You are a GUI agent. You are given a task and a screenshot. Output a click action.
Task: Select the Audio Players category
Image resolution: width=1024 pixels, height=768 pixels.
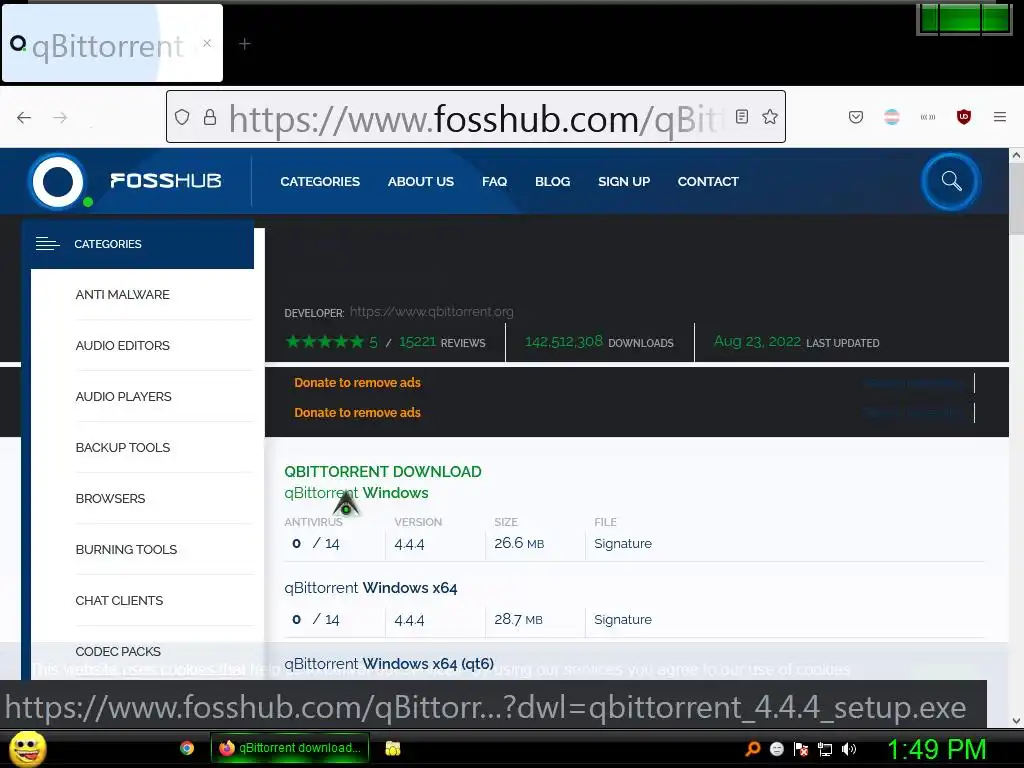coord(123,396)
